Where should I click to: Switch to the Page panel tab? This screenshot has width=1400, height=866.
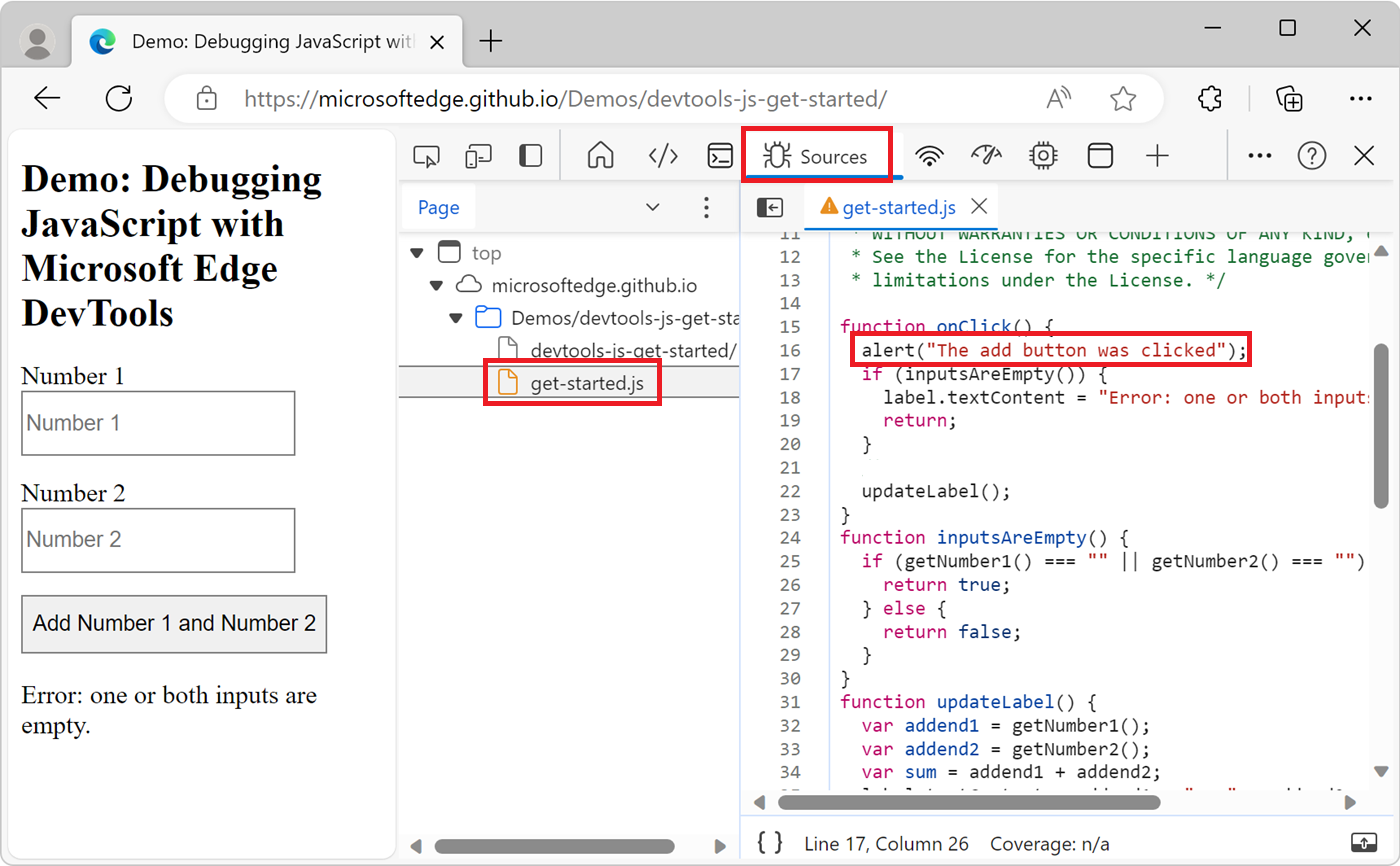coord(438,207)
